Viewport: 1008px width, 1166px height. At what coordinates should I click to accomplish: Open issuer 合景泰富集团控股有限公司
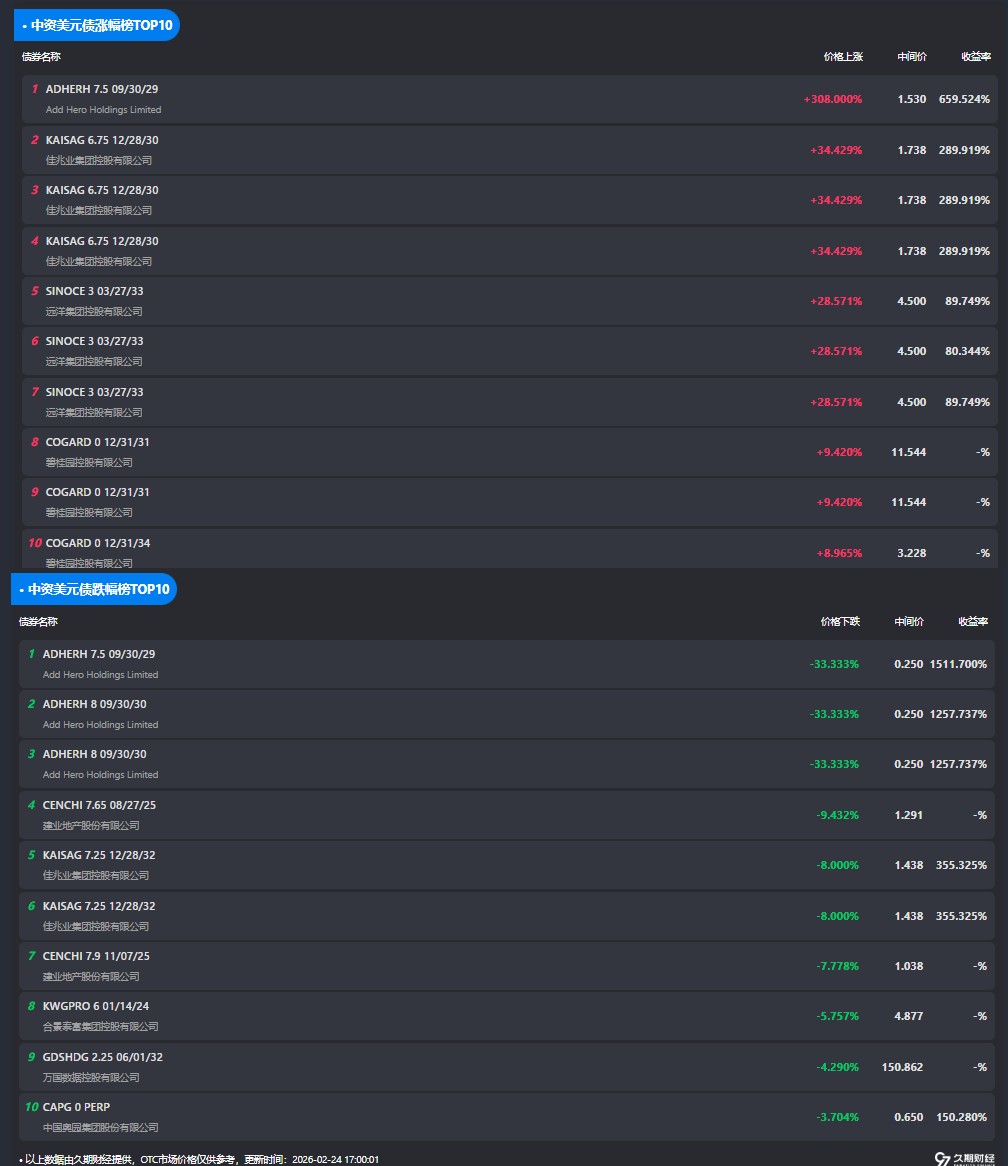[100, 1026]
